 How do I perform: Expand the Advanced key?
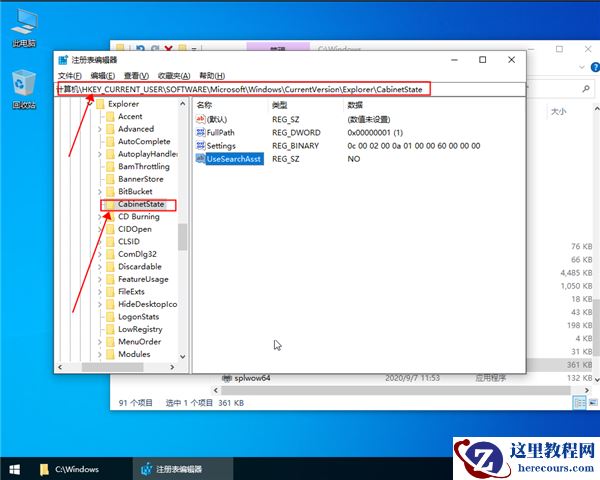tap(100, 129)
